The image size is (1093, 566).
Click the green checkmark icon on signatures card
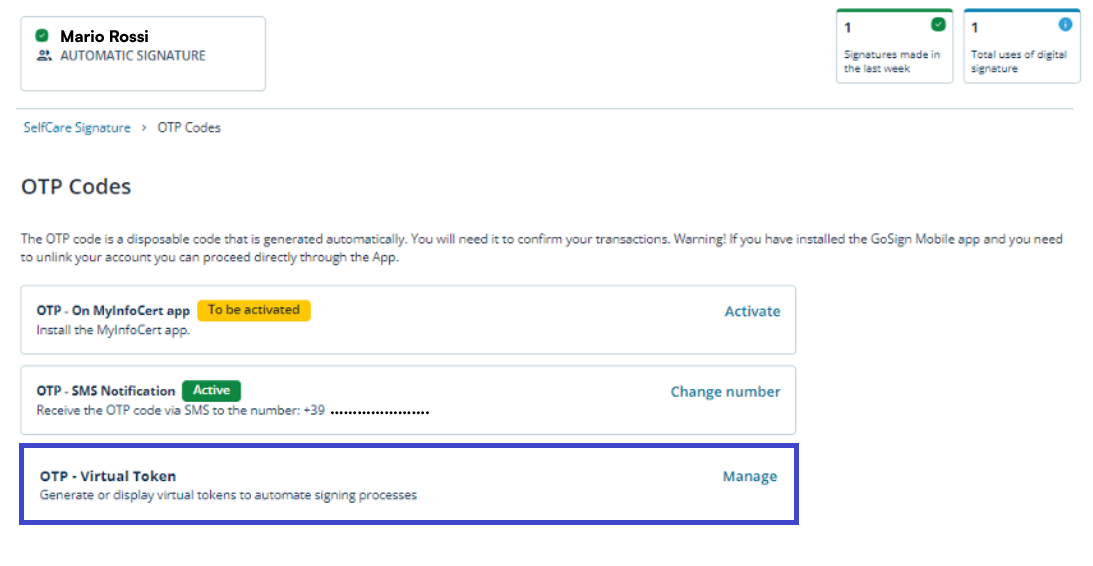938,25
